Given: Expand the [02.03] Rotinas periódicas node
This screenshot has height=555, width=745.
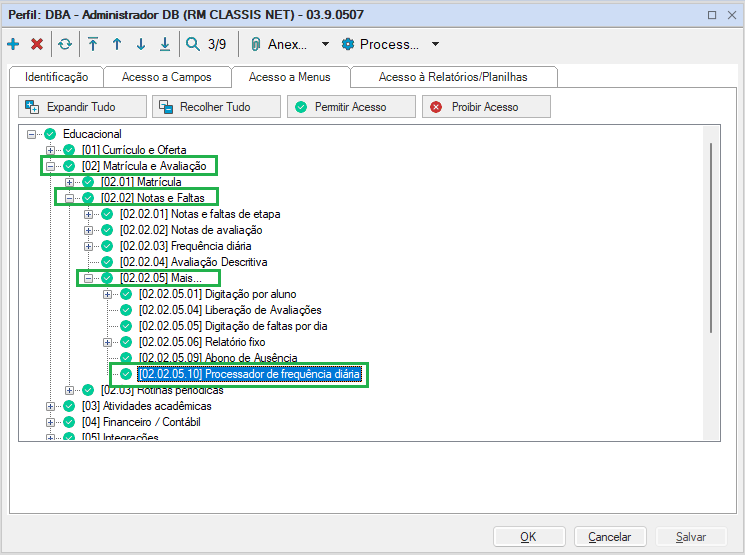Looking at the screenshot, I should (x=69, y=391).
